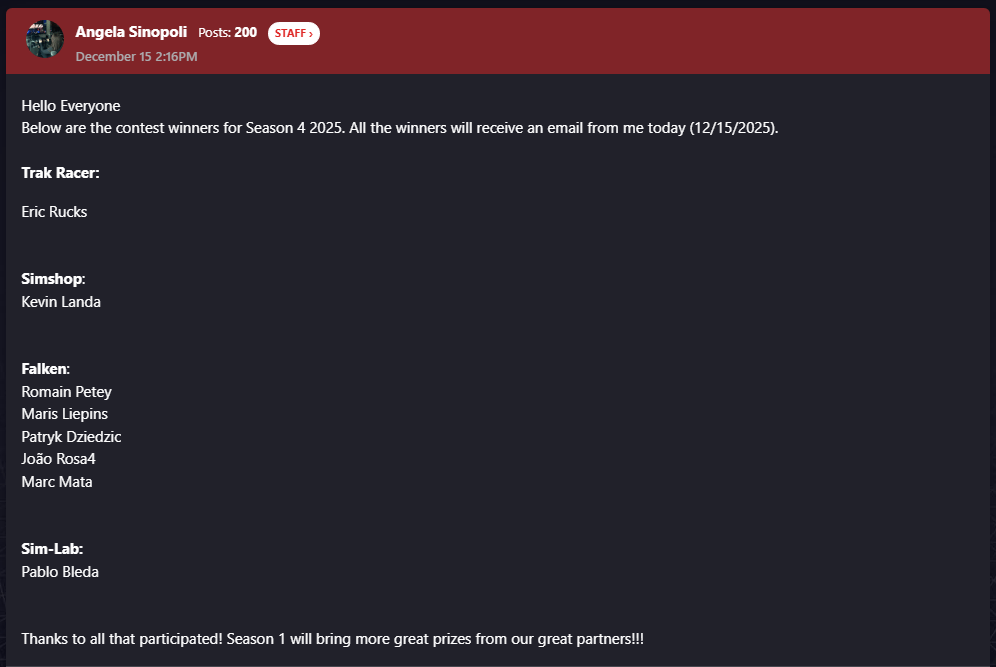This screenshot has height=667, width=996.
Task: Click the 'Hello Everyone' greeting line
Action: pos(71,106)
